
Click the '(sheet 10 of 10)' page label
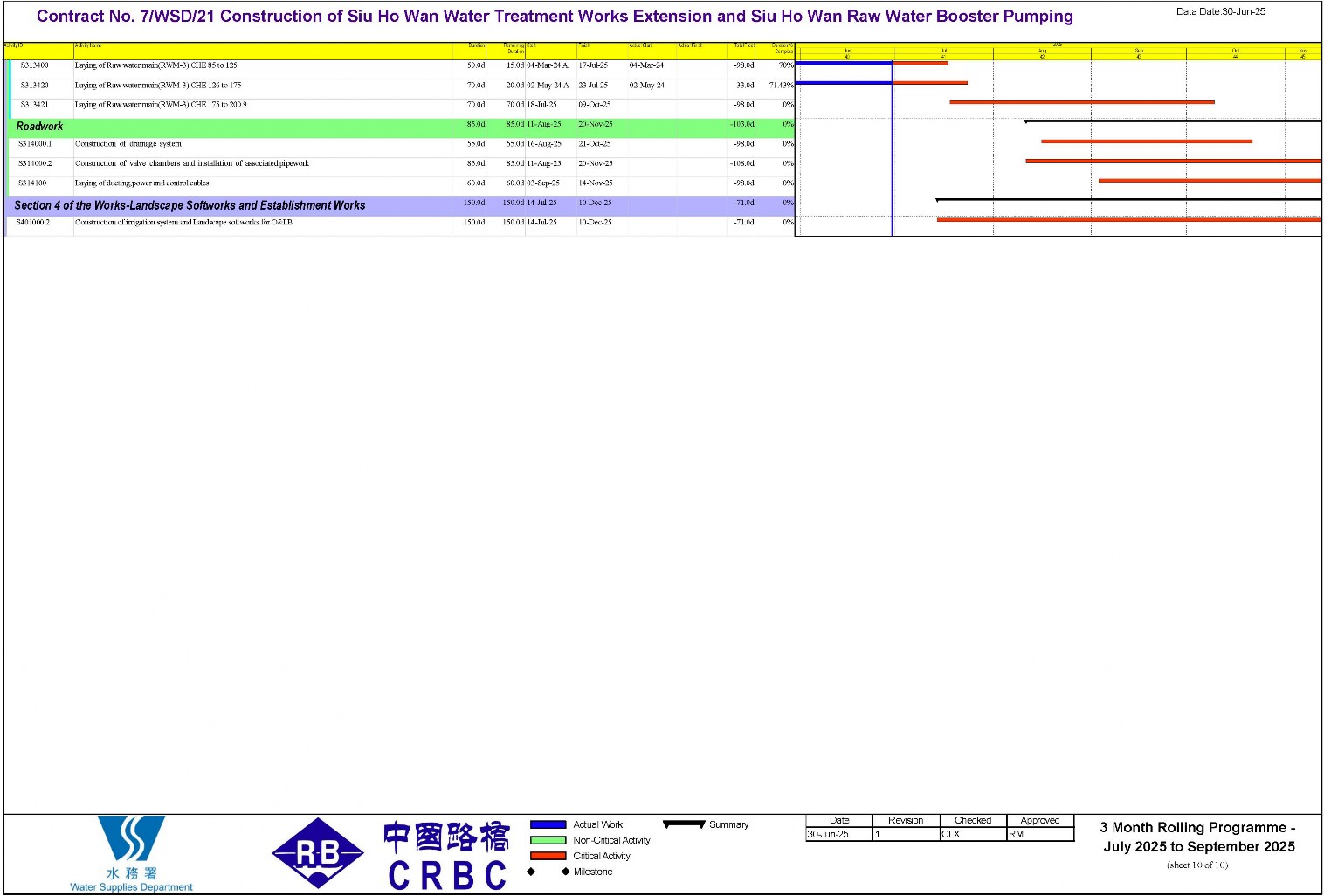point(1197,865)
